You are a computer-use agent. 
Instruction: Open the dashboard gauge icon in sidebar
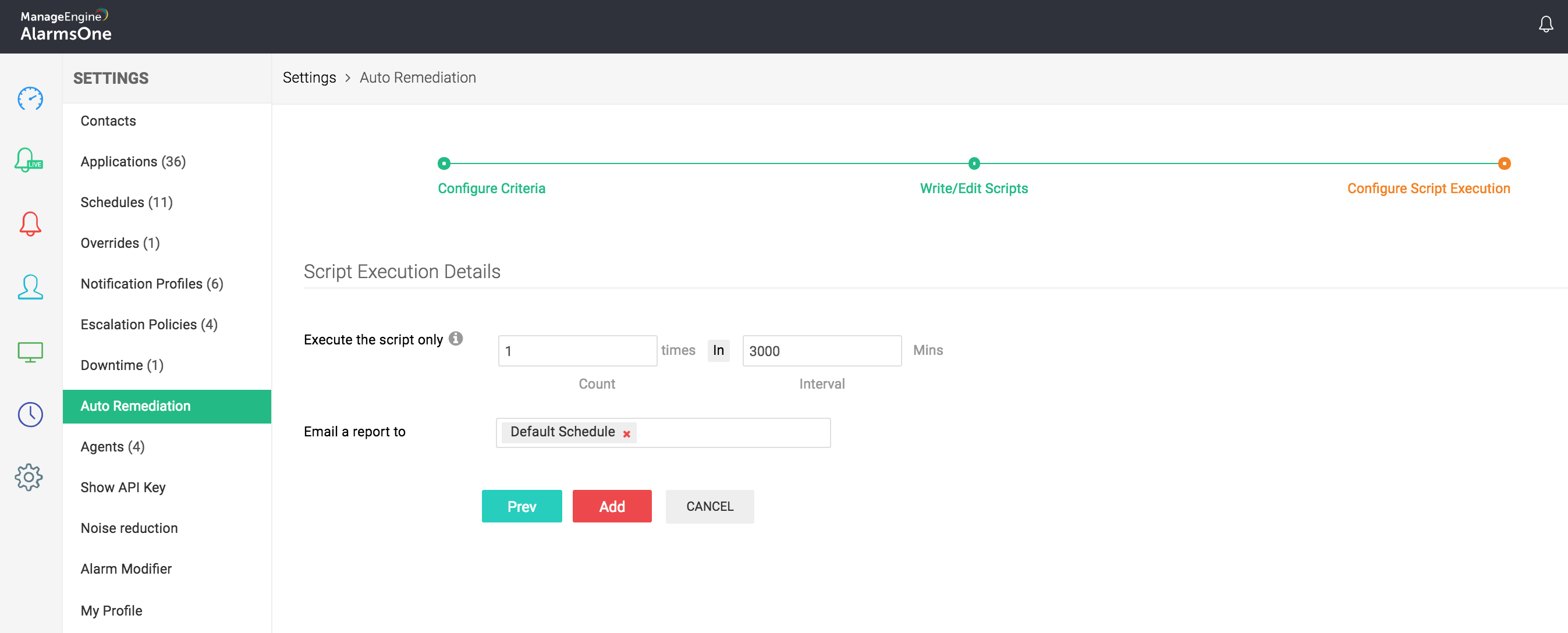coord(30,98)
